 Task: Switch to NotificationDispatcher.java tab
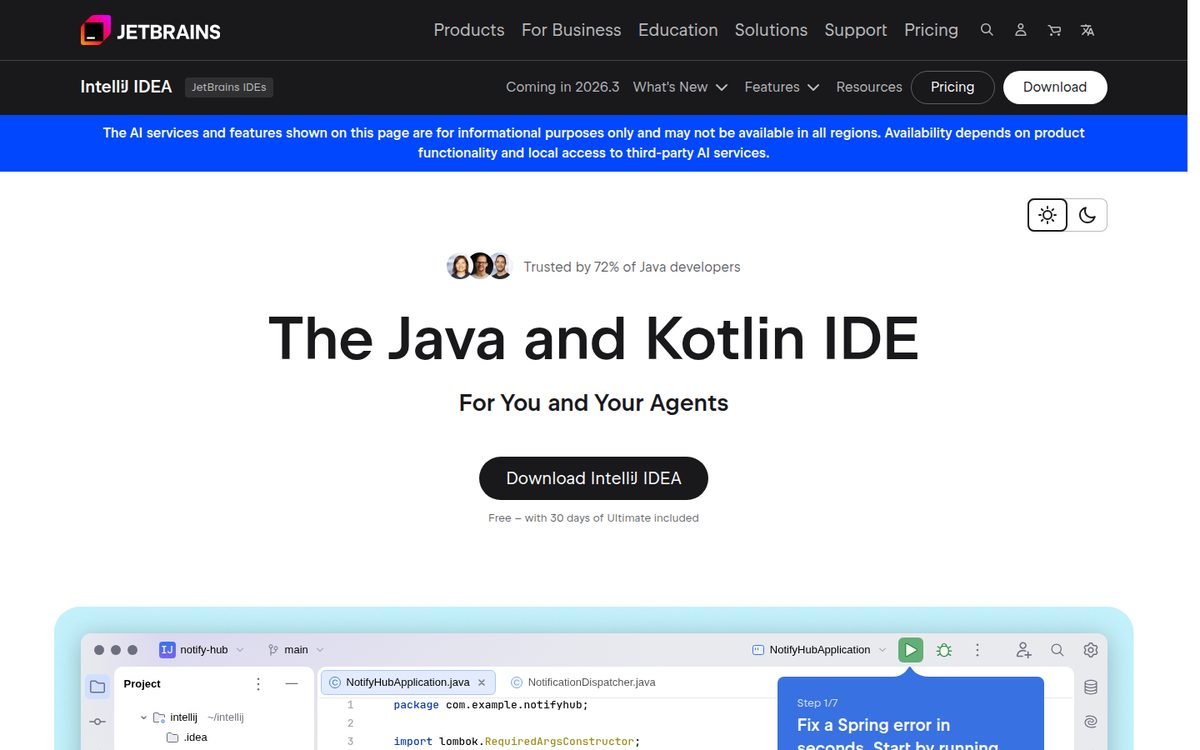click(x=583, y=683)
